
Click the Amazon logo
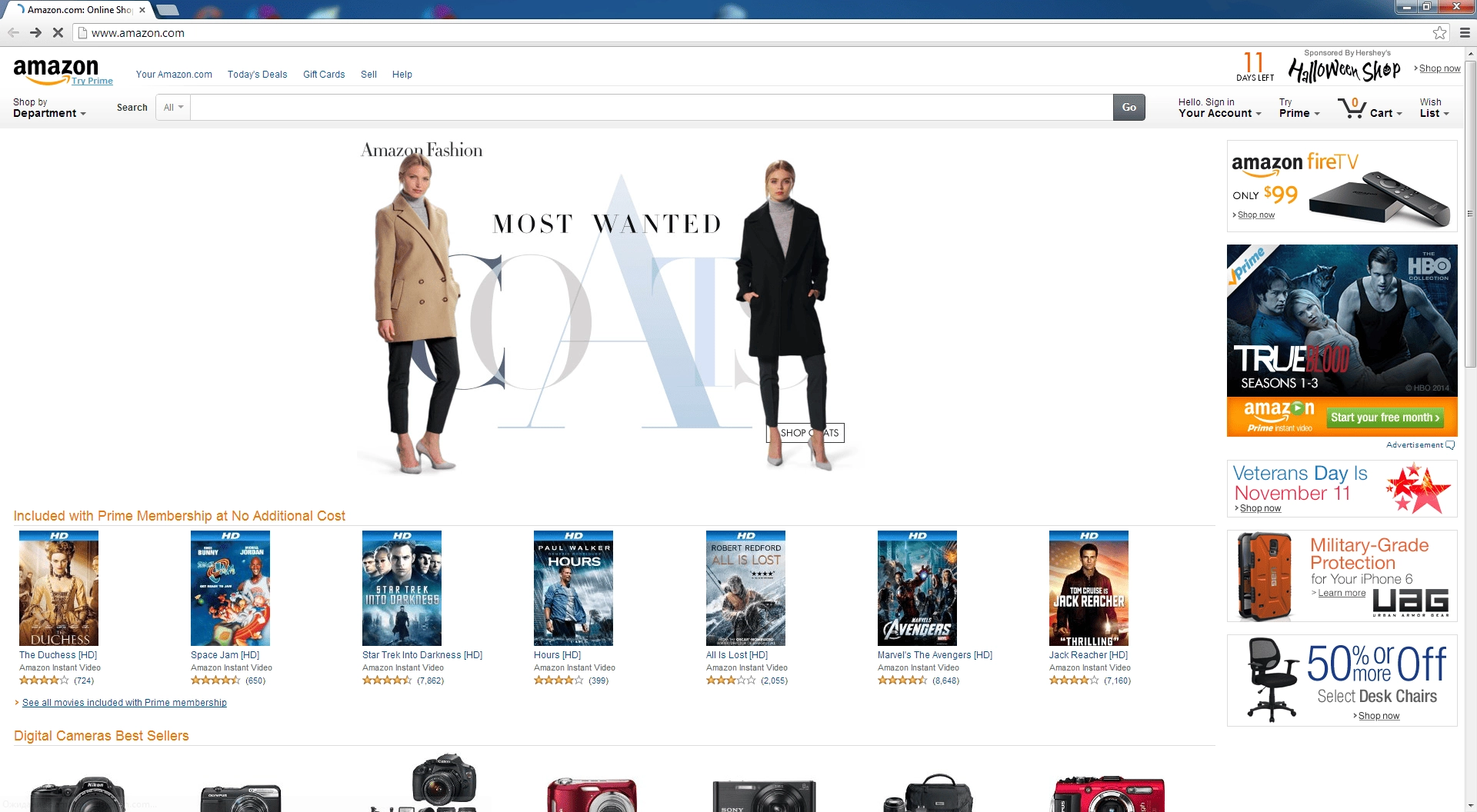[55, 69]
